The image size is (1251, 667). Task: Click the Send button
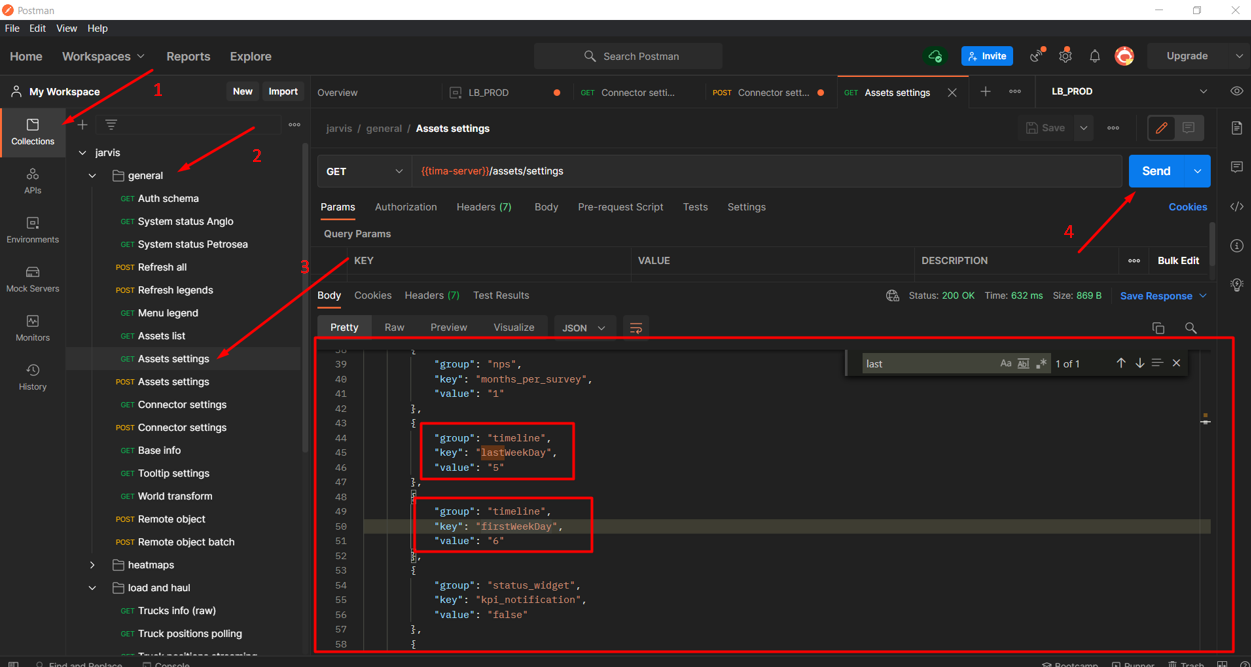pos(1156,171)
